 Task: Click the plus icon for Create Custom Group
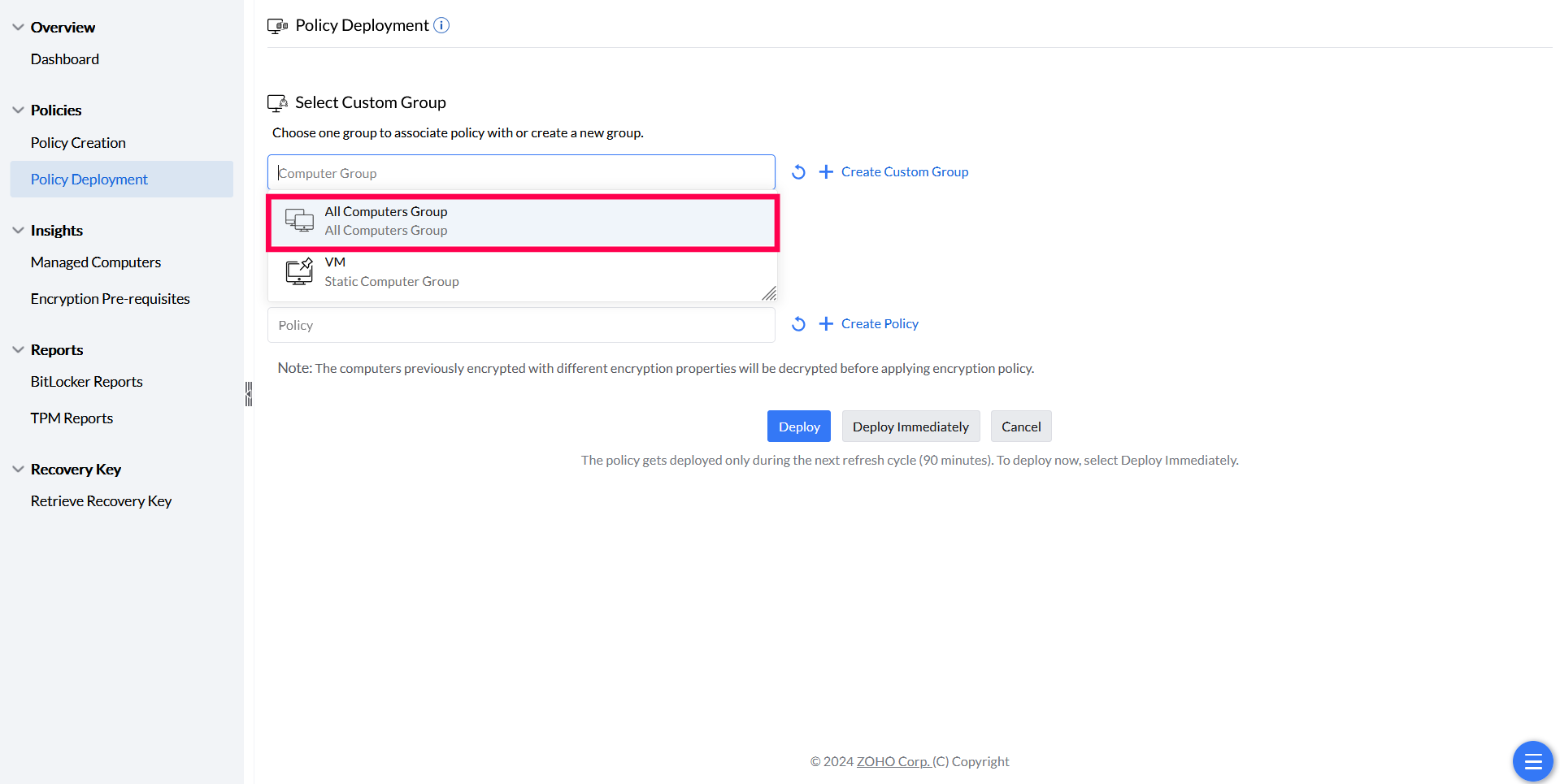[x=826, y=172]
